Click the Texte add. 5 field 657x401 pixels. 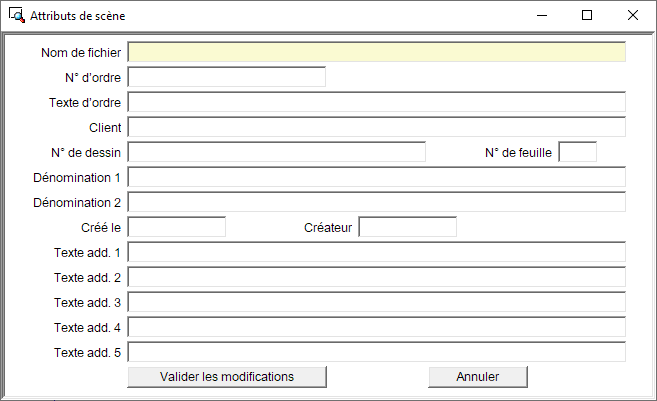376,352
